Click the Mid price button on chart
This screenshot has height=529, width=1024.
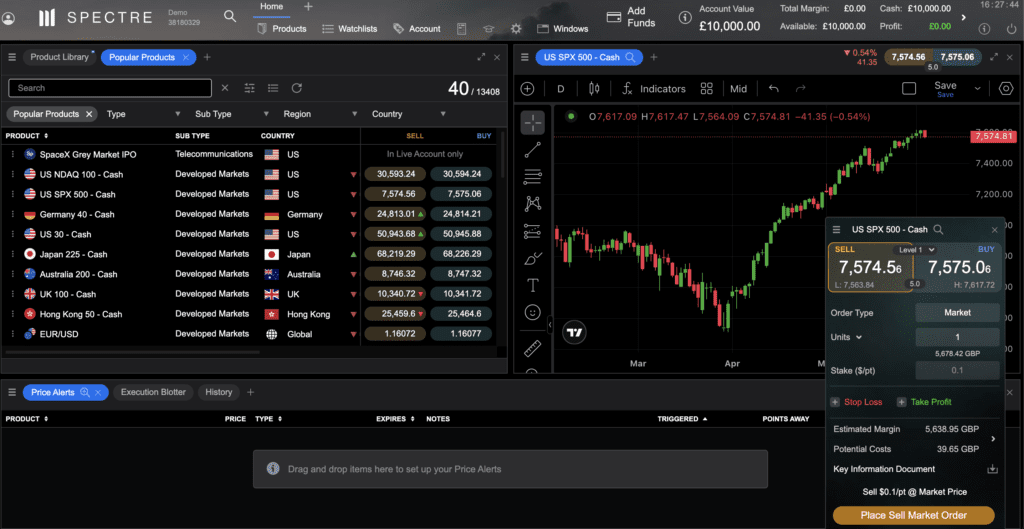[x=739, y=89]
